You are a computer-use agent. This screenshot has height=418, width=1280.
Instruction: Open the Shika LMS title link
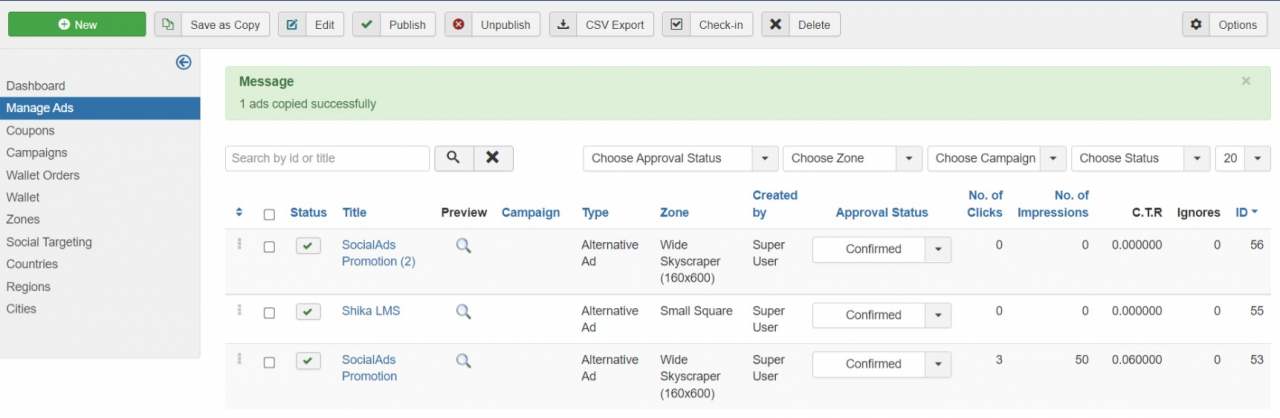(x=370, y=311)
